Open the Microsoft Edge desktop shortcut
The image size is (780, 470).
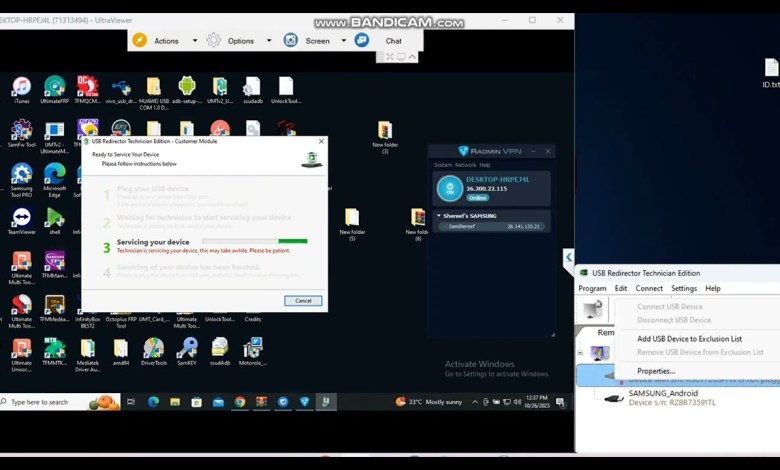[x=55, y=180]
